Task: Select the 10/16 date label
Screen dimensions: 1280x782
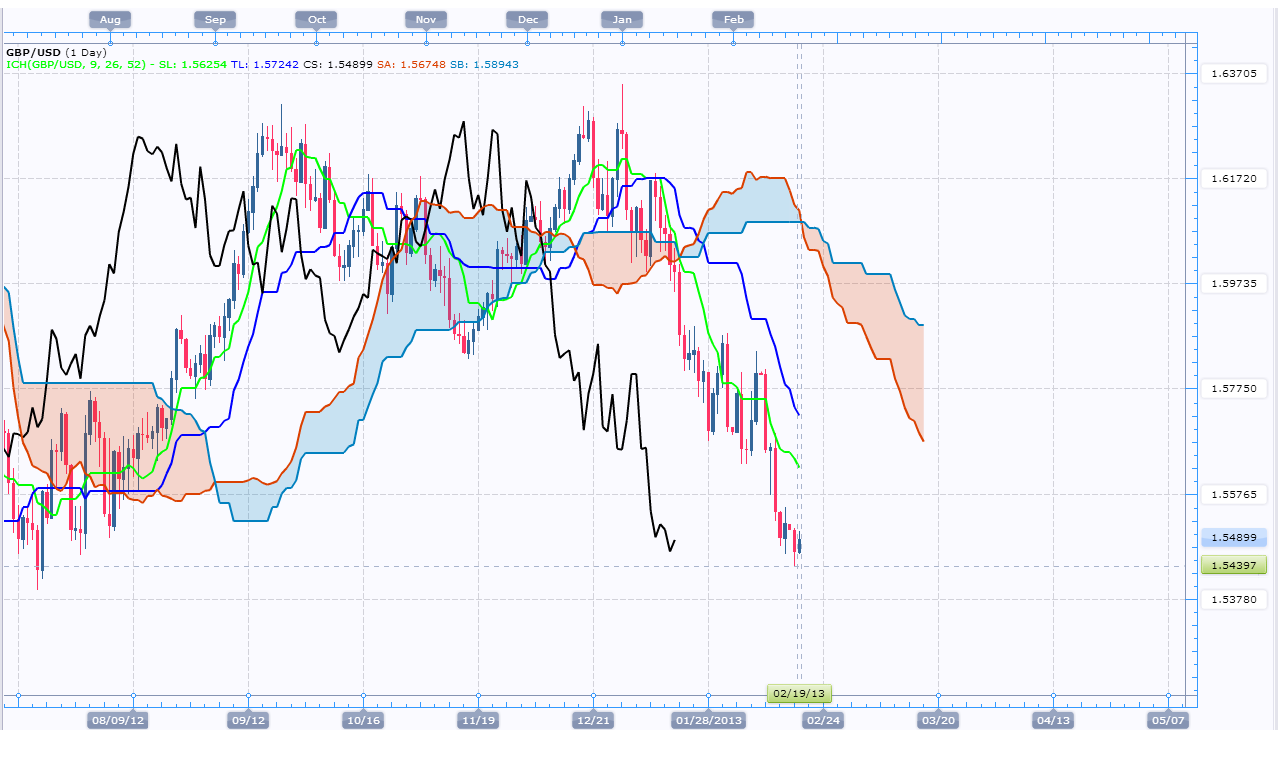Action: click(x=363, y=720)
